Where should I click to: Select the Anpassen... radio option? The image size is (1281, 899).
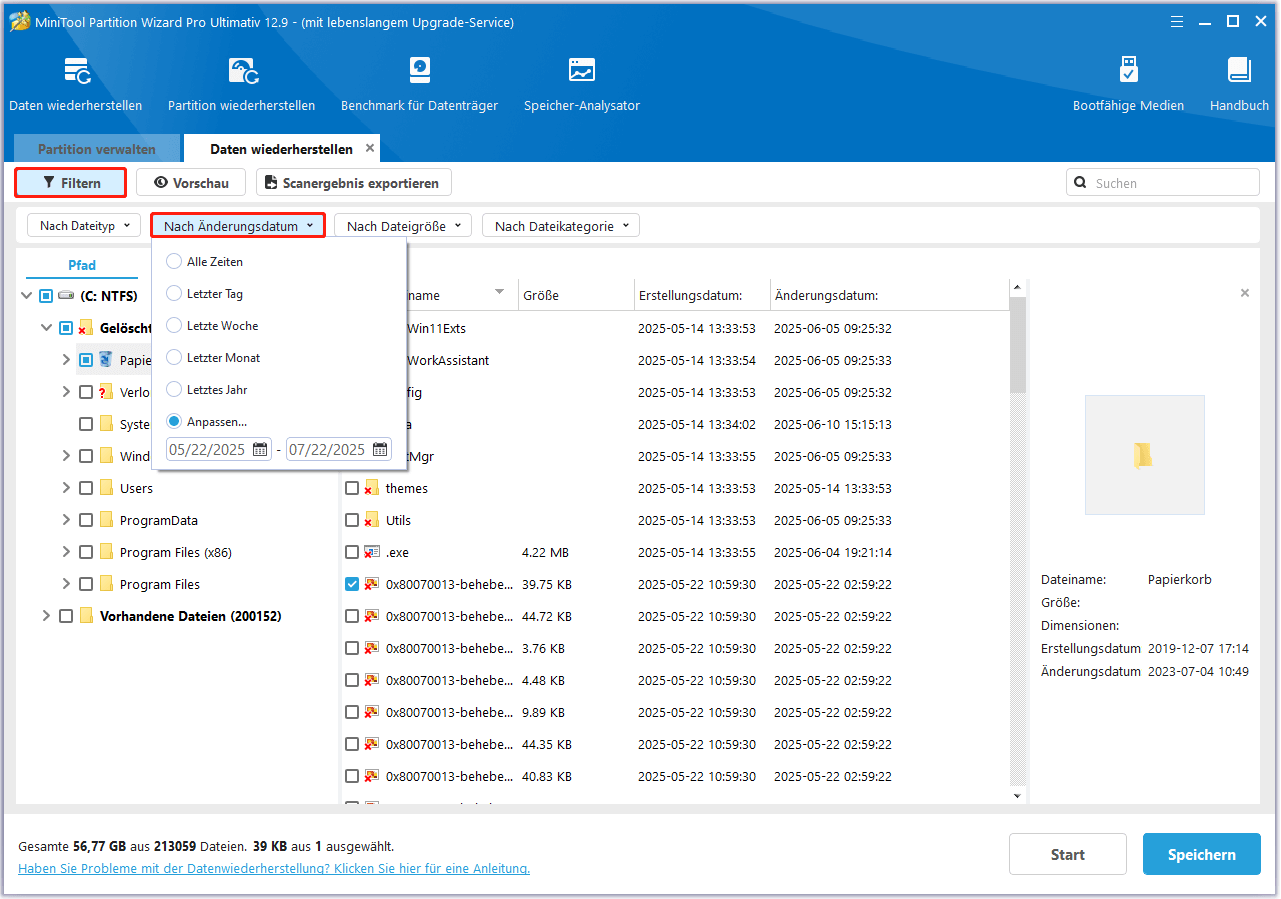coord(174,422)
